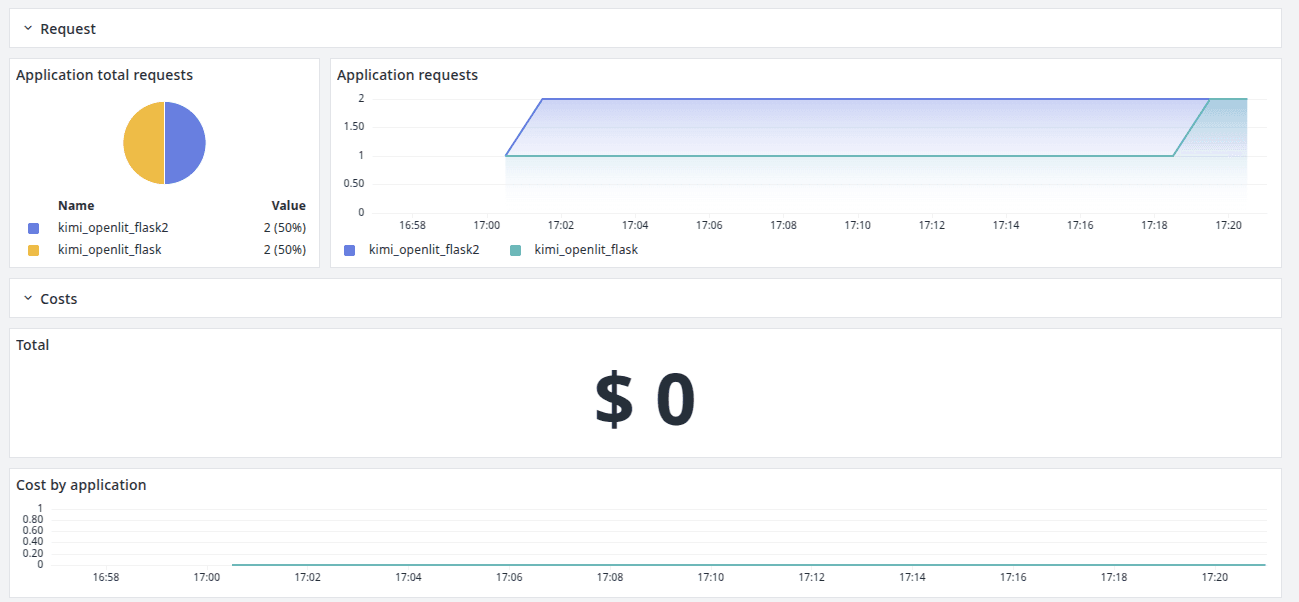Click the Request row title
1299x602 pixels.
coord(68,29)
